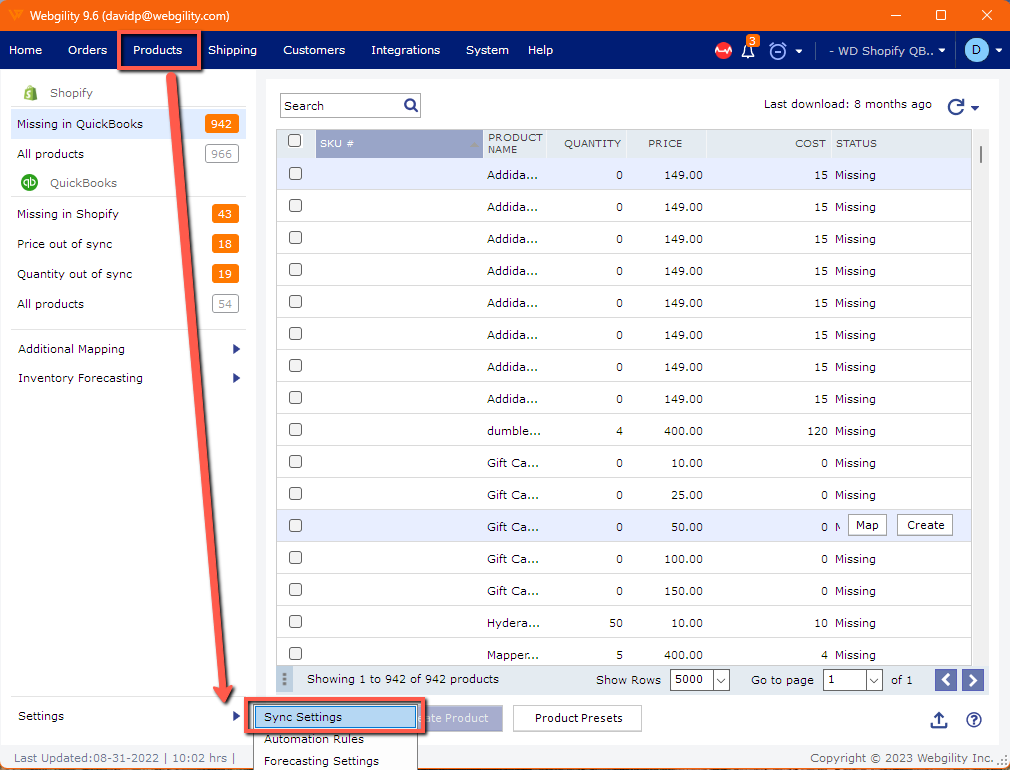Viewport: 1010px width, 770px height.
Task: Open the three-dot column options icon
Action: pyautogui.click(x=284, y=679)
